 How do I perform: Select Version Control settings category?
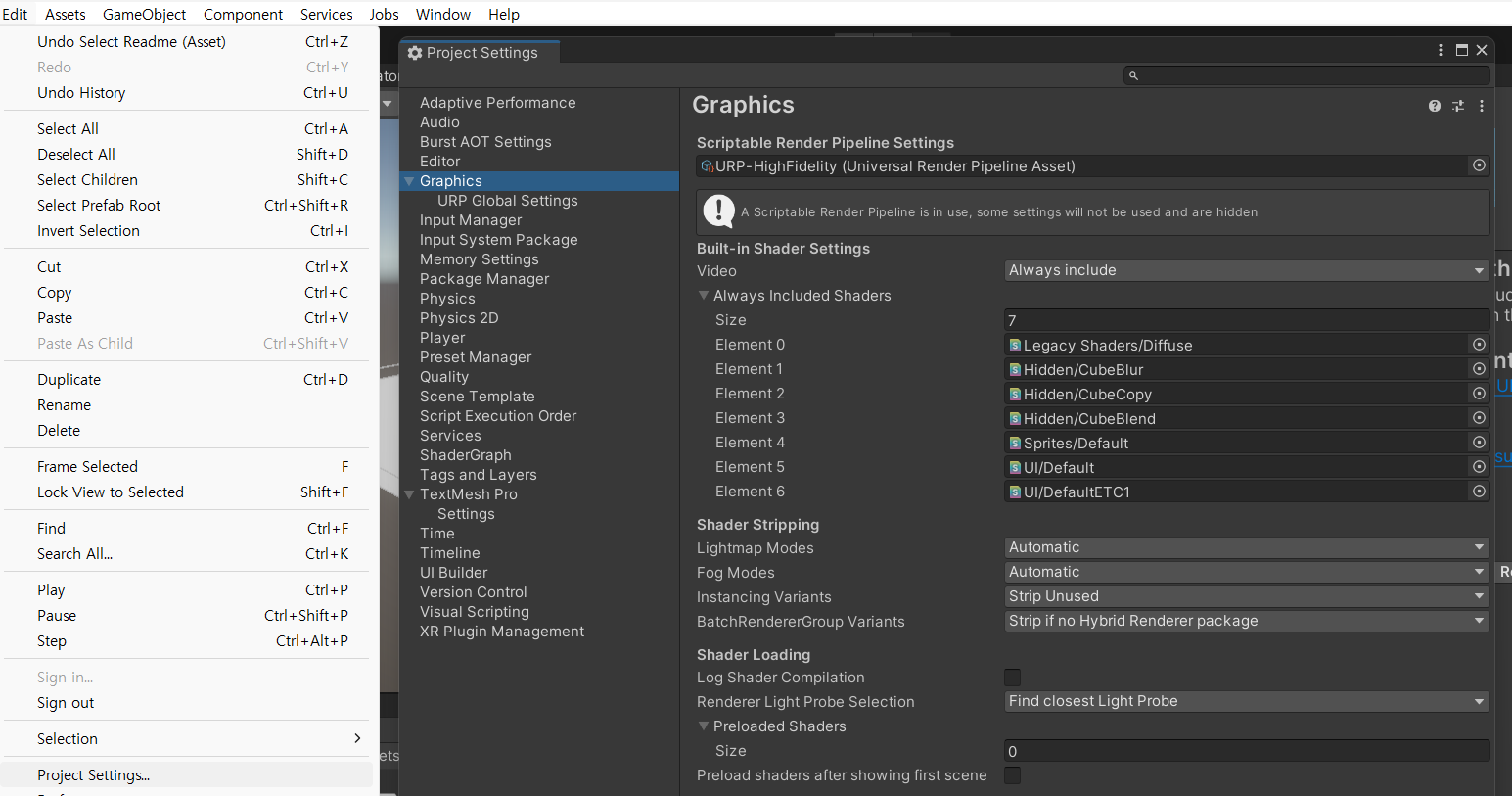(474, 592)
